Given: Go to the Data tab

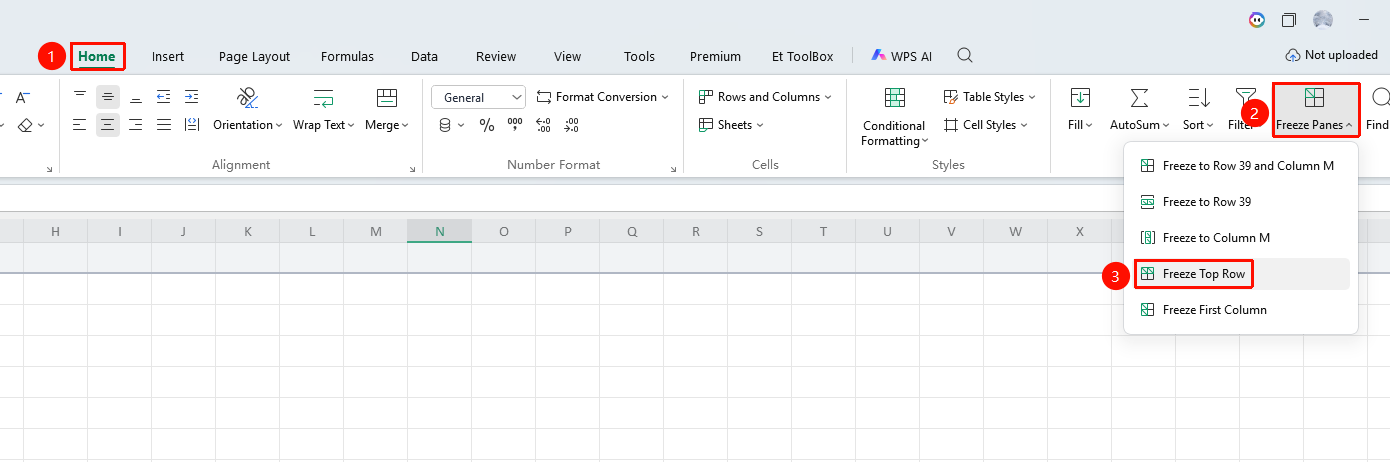Looking at the screenshot, I should pyautogui.click(x=424, y=56).
